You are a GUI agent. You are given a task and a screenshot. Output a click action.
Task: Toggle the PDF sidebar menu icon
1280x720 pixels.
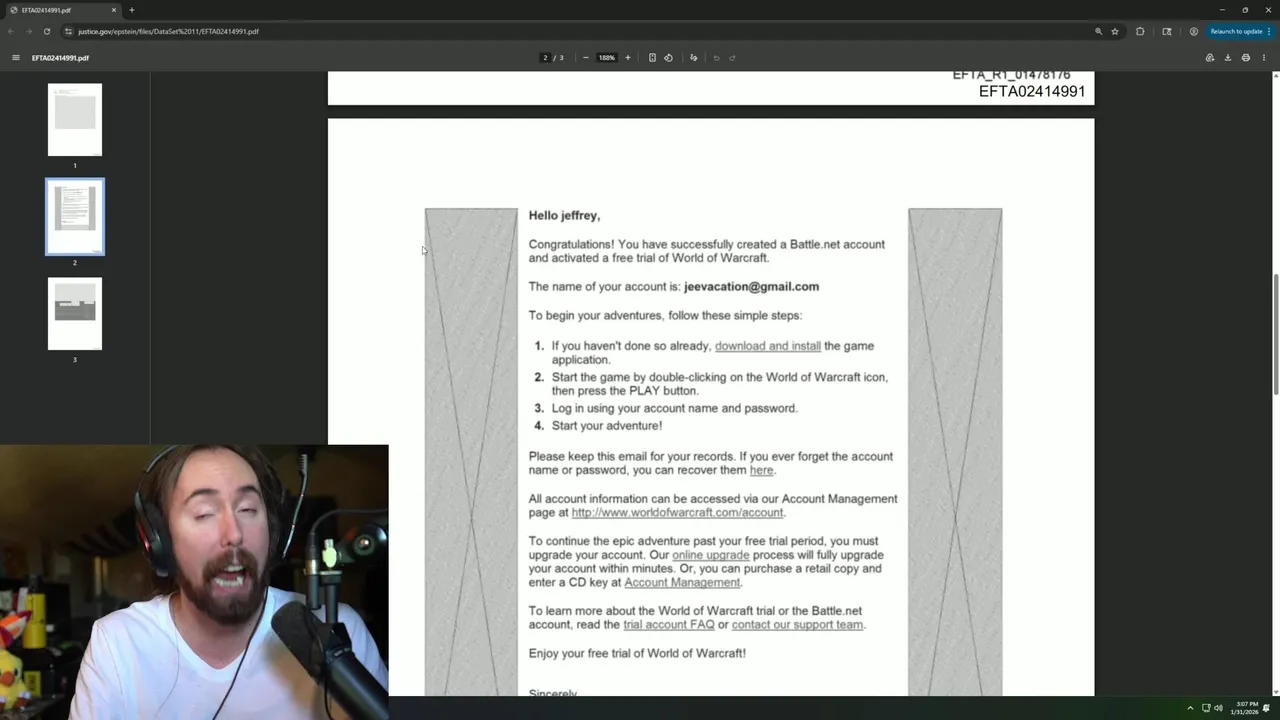tap(15, 58)
